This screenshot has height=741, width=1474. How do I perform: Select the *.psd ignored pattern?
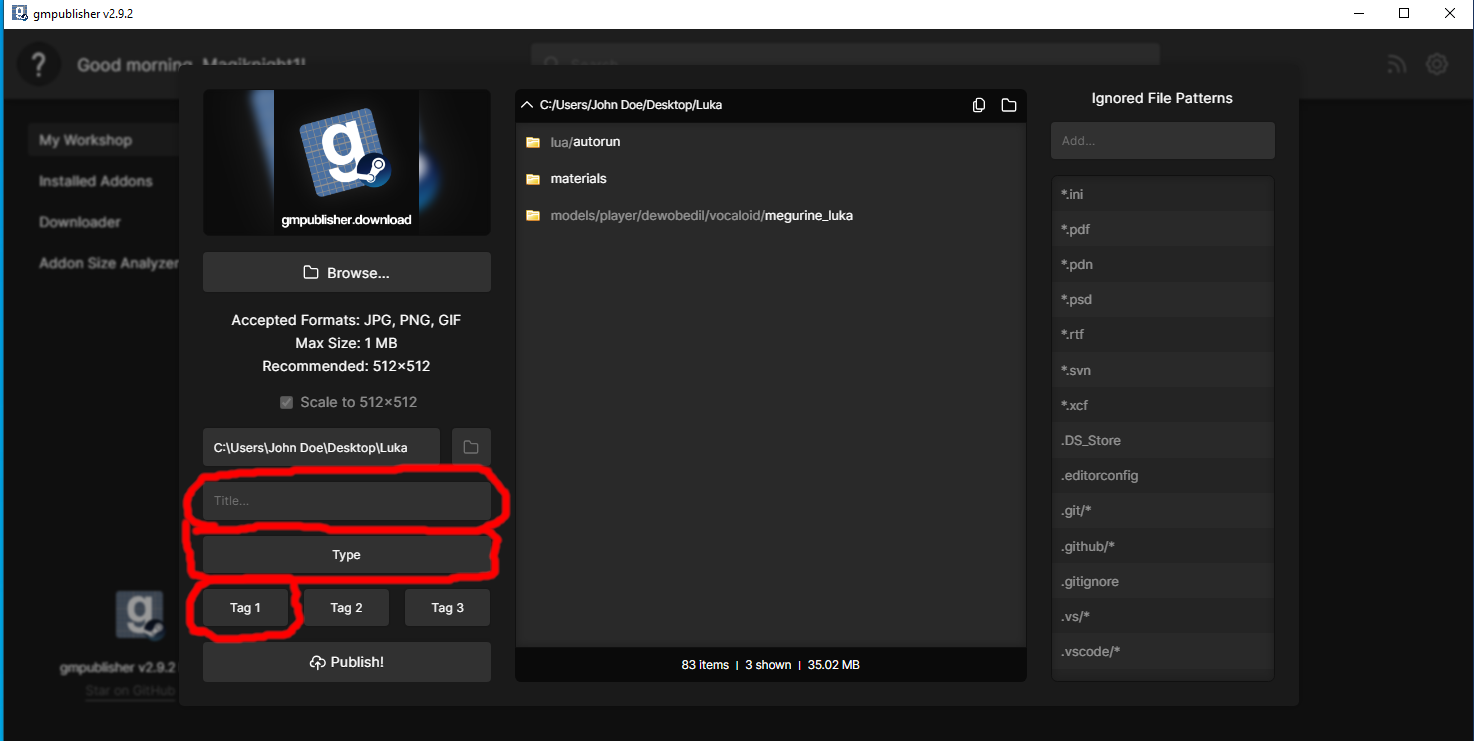coord(1163,299)
